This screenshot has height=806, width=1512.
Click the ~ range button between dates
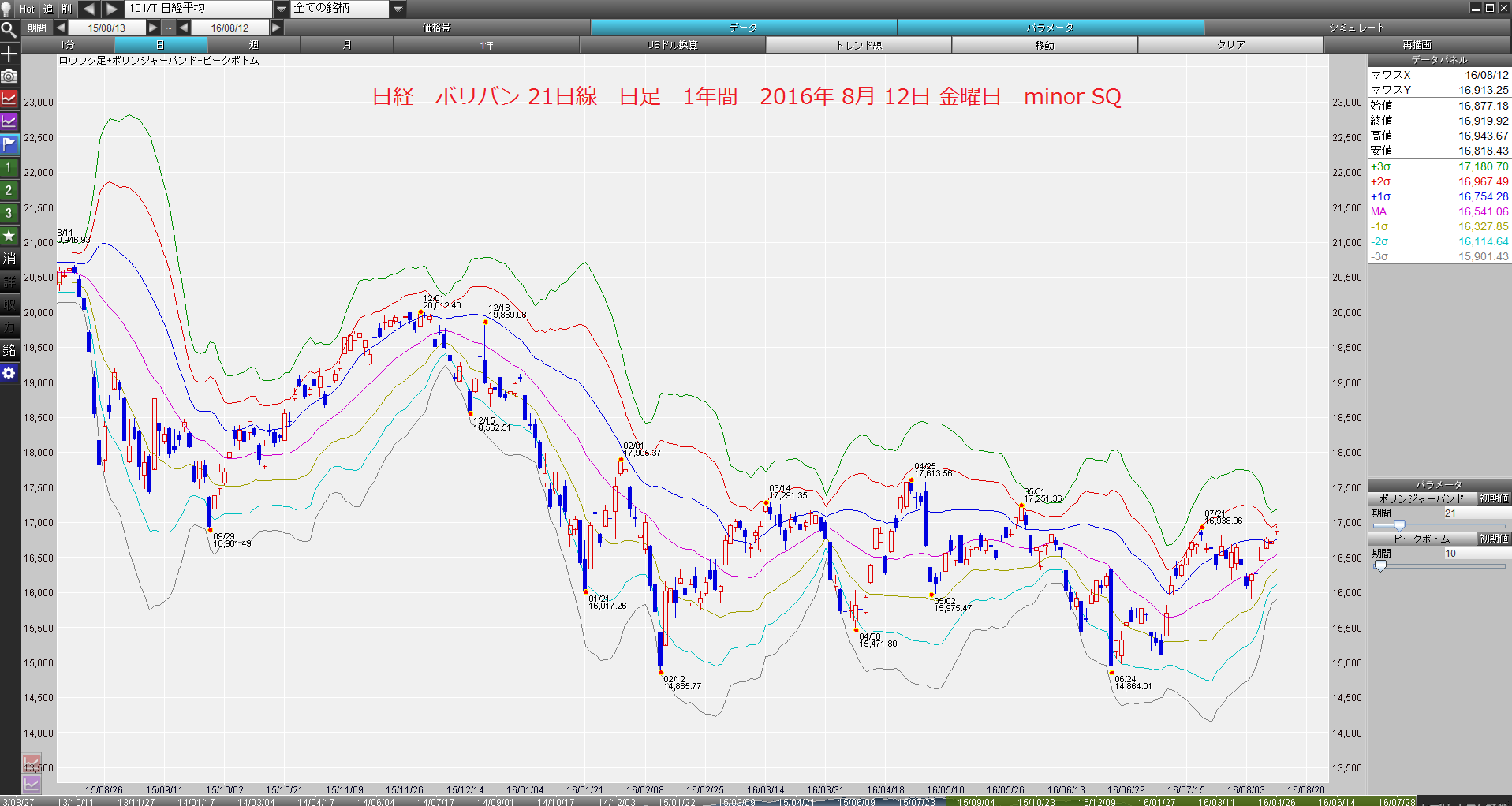pyautogui.click(x=169, y=28)
